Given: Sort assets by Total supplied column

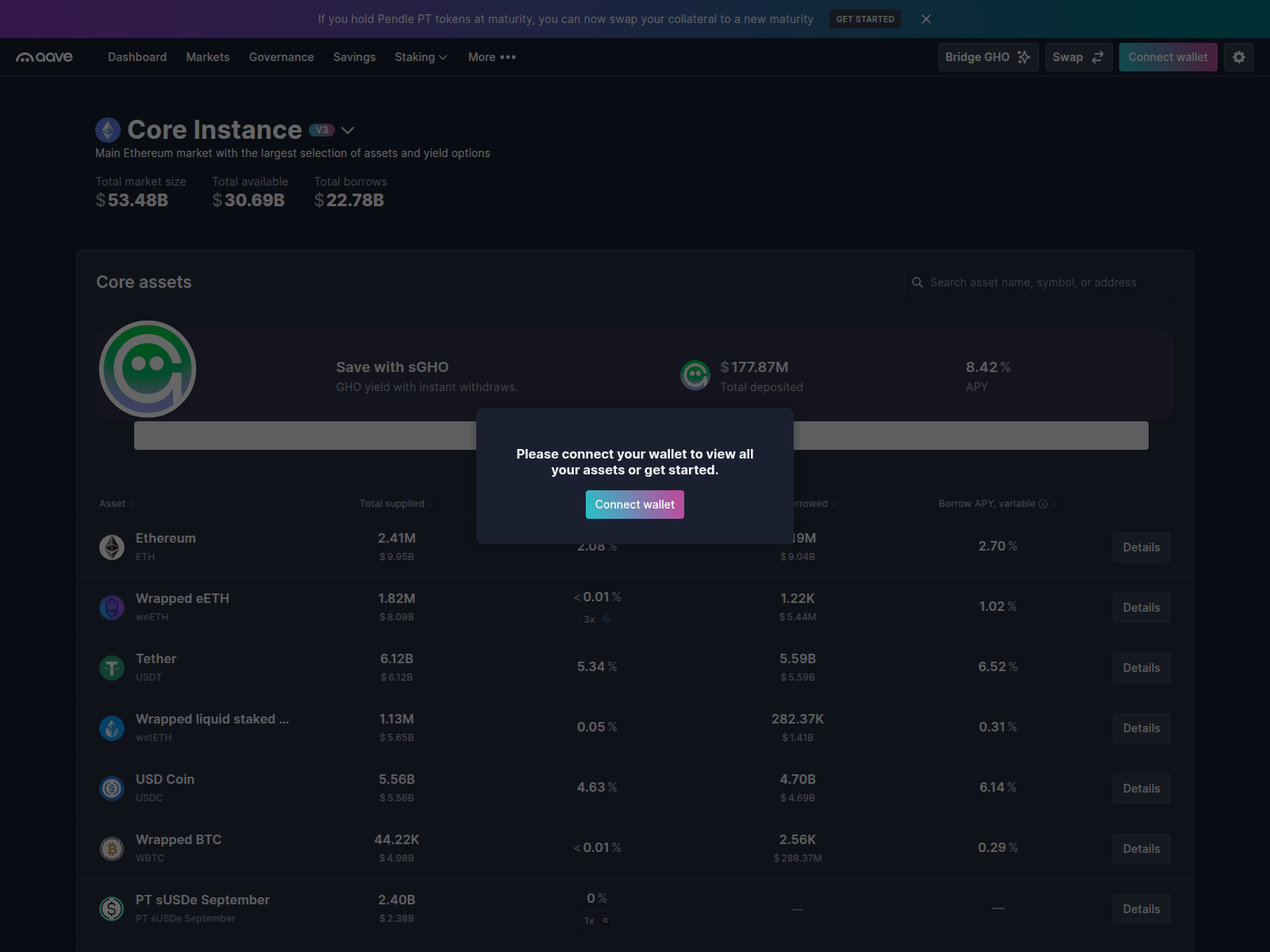Looking at the screenshot, I should click(392, 504).
